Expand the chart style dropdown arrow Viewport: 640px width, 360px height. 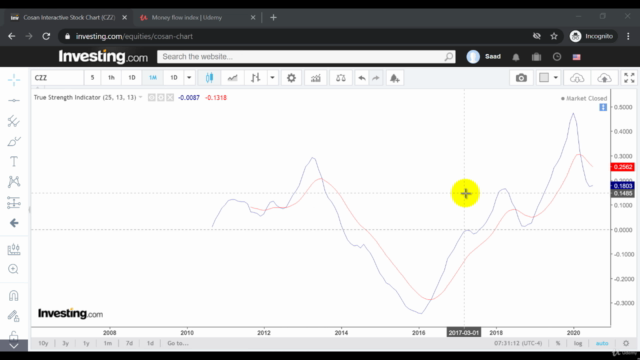[x=272, y=78]
